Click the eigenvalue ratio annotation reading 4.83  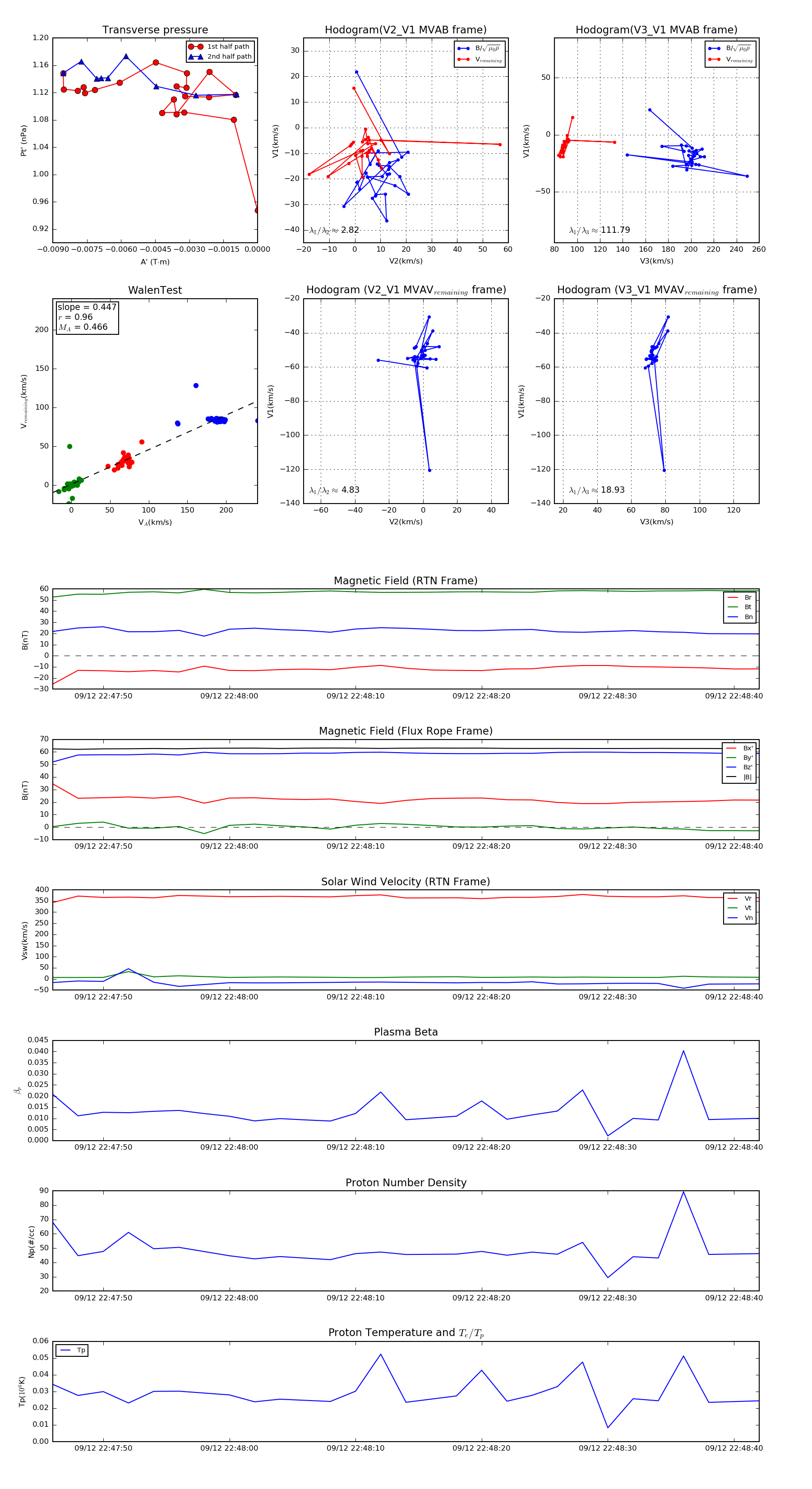[334, 490]
